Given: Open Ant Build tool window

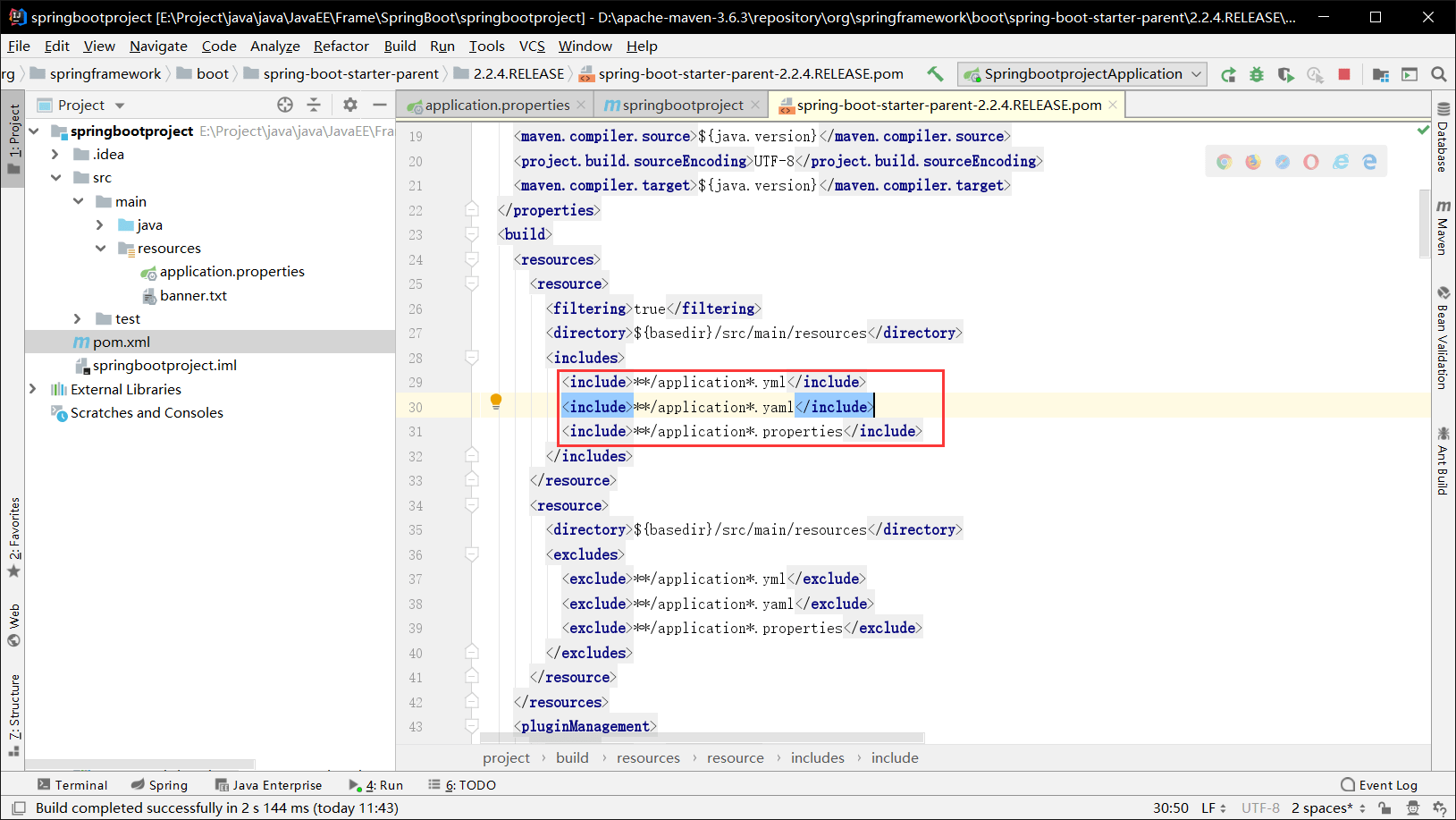Looking at the screenshot, I should [x=1443, y=461].
